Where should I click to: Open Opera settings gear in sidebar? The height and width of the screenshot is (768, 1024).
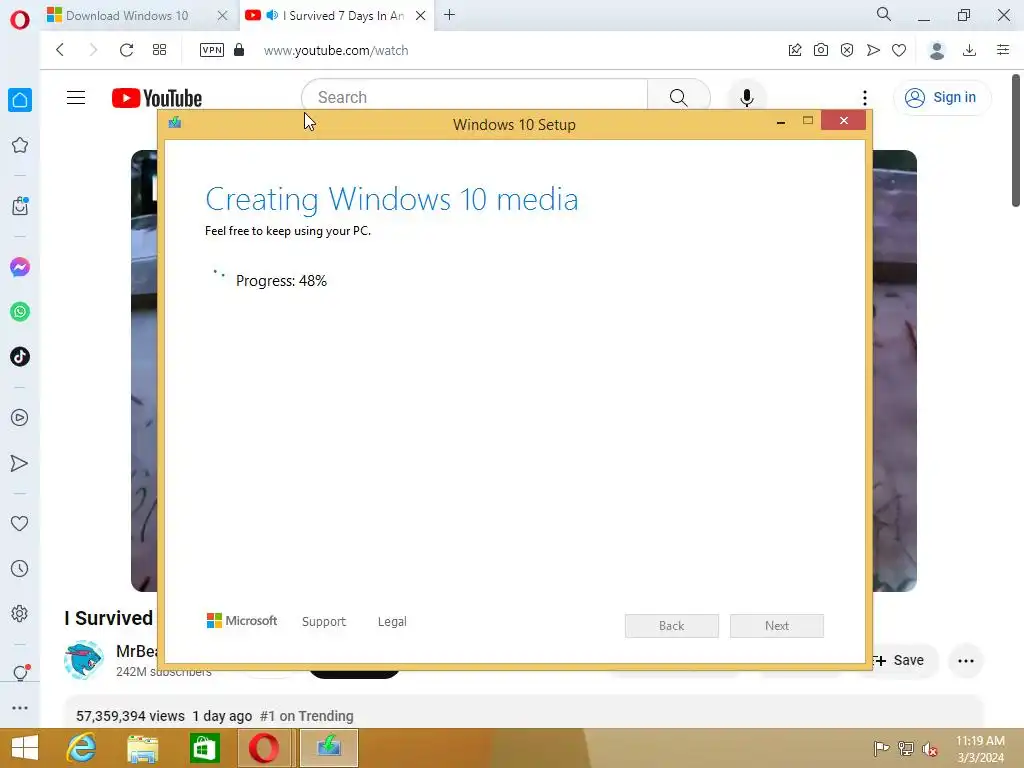20,613
